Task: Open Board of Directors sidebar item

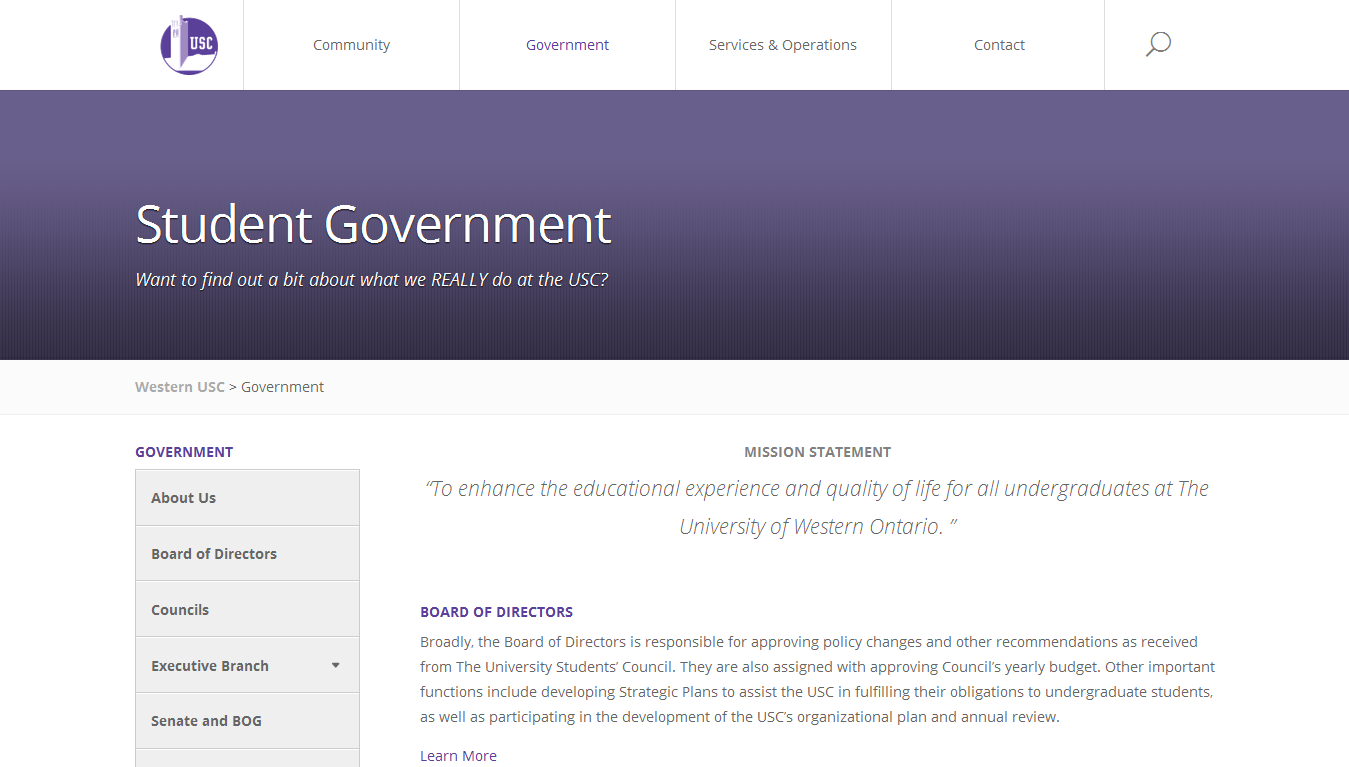Action: point(247,553)
